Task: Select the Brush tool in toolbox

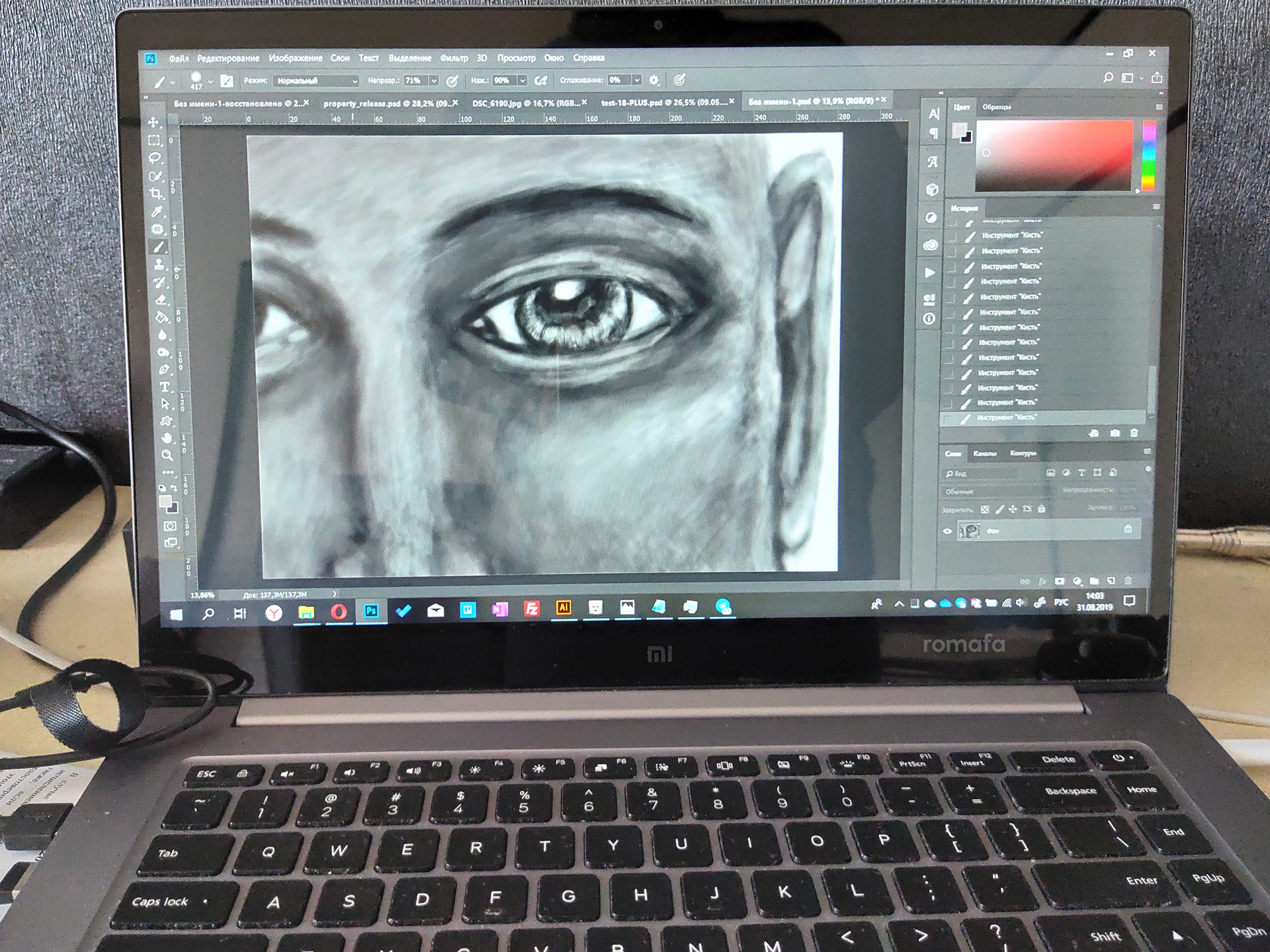Action: point(159,247)
